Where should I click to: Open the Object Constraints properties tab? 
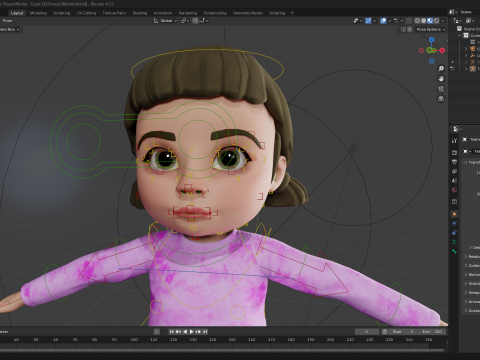point(454,232)
